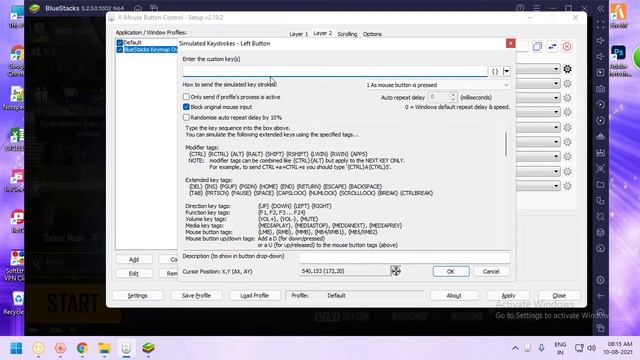The image size is (640, 360).
Task: Open dropdown arrow beside curly braces button
Action: 507,71
